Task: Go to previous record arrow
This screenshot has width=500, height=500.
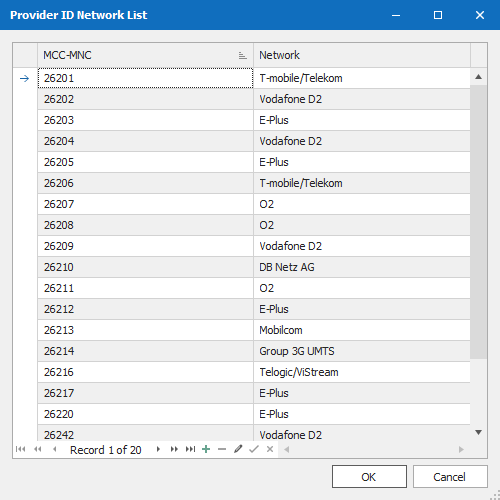Action: (55, 449)
